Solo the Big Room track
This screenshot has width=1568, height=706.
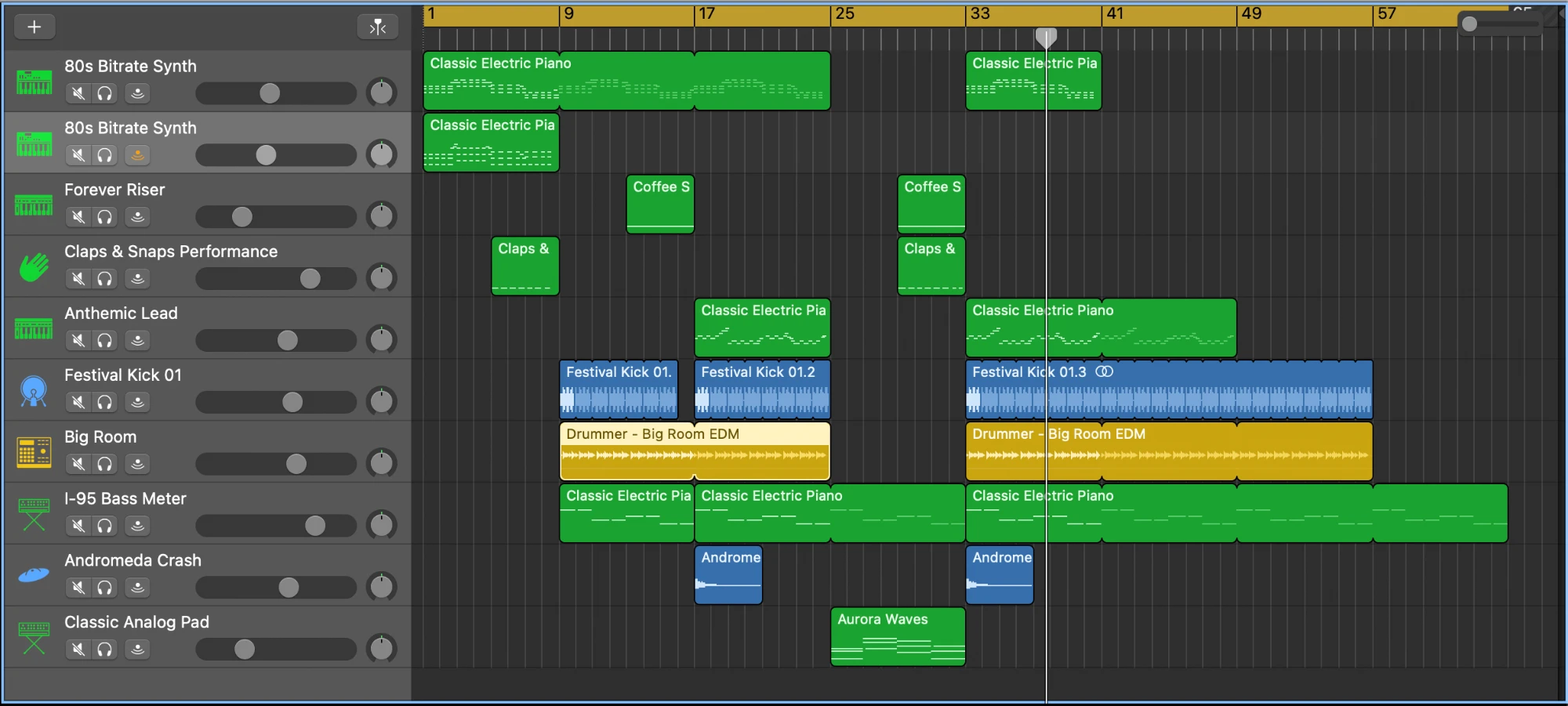click(104, 464)
